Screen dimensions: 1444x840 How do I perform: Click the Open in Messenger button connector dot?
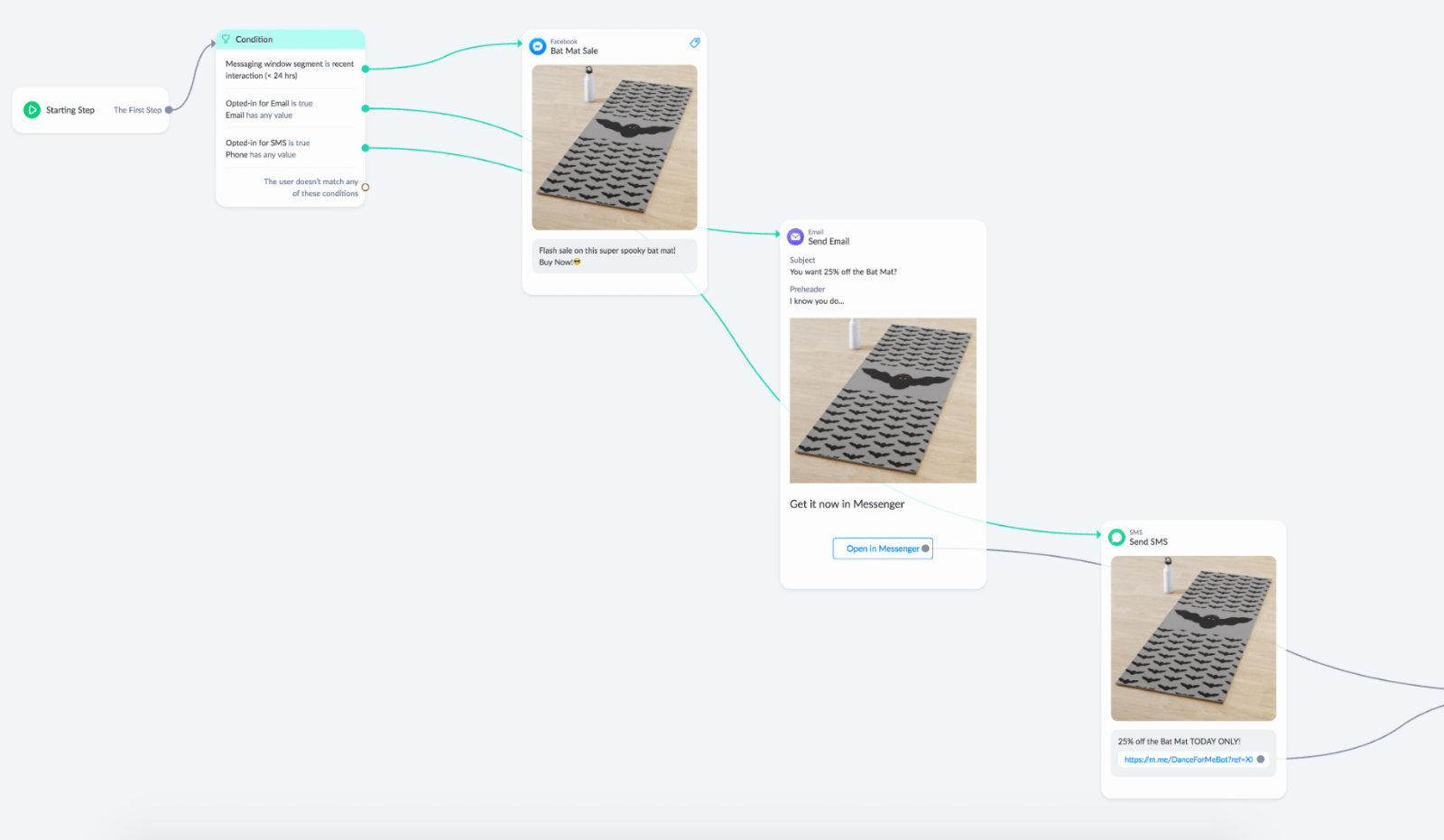coord(925,549)
